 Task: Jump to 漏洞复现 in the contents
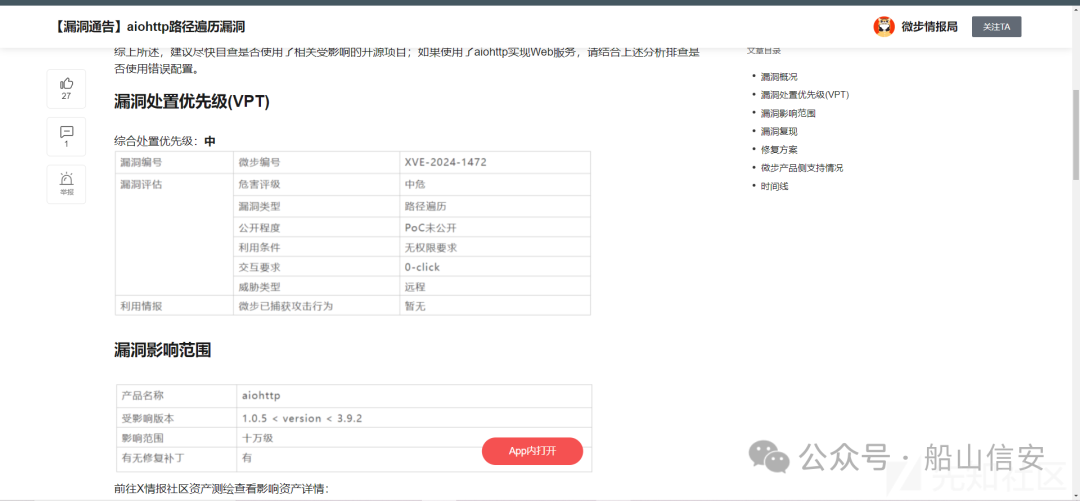point(779,131)
